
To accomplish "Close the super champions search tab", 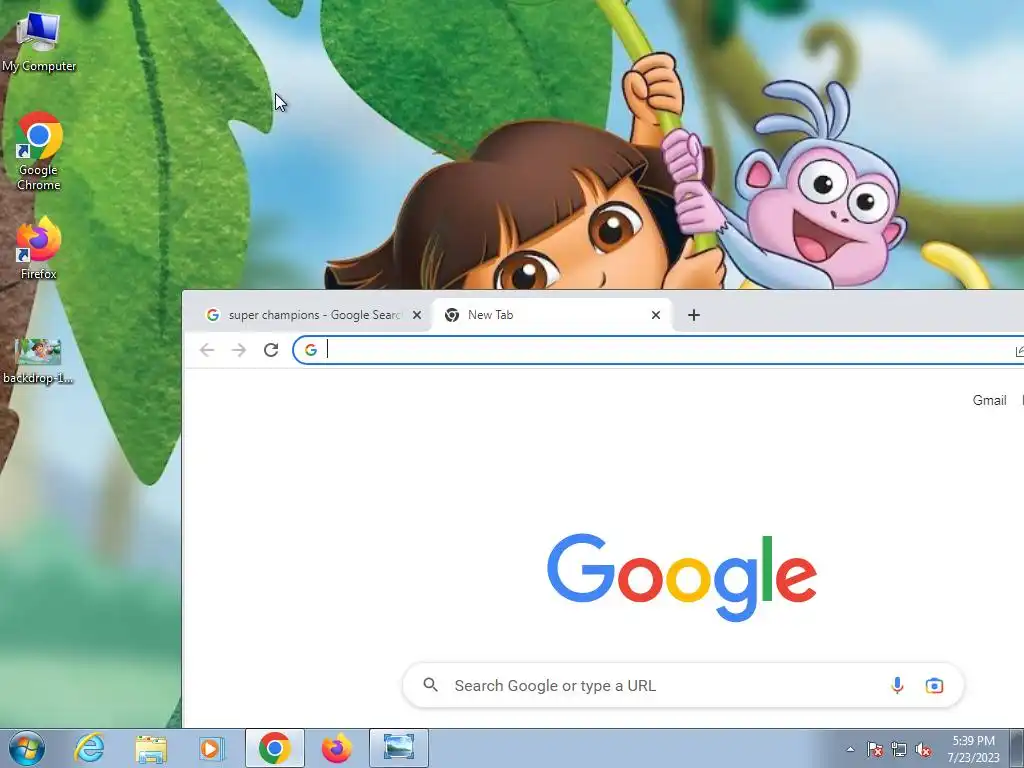I will 417,315.
